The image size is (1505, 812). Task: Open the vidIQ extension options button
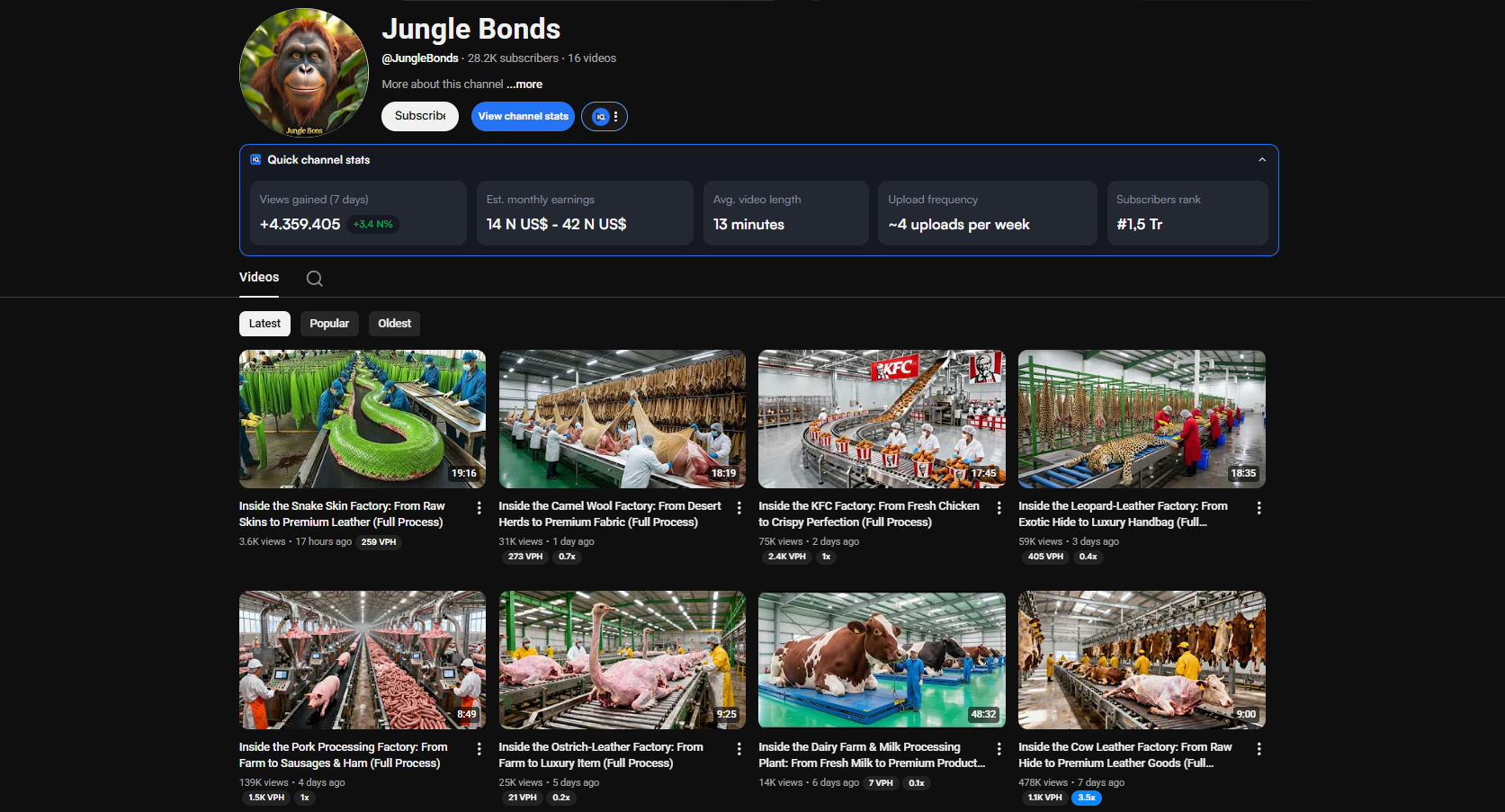click(x=605, y=117)
